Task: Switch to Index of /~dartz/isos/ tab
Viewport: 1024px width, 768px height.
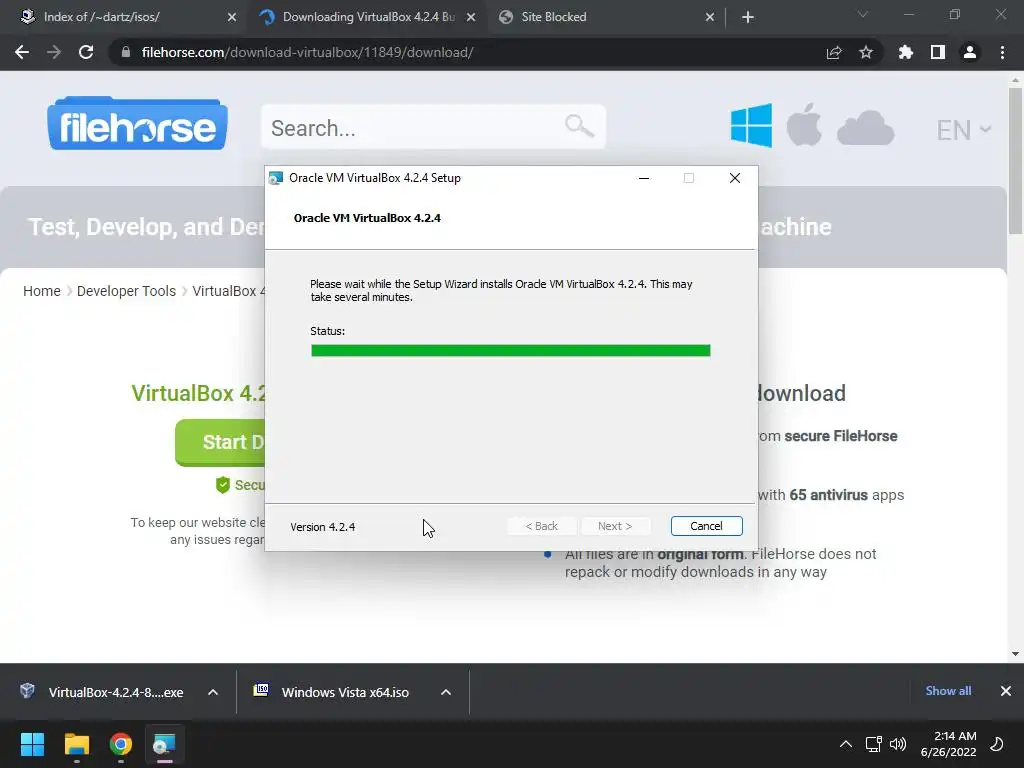Action: pos(124,17)
